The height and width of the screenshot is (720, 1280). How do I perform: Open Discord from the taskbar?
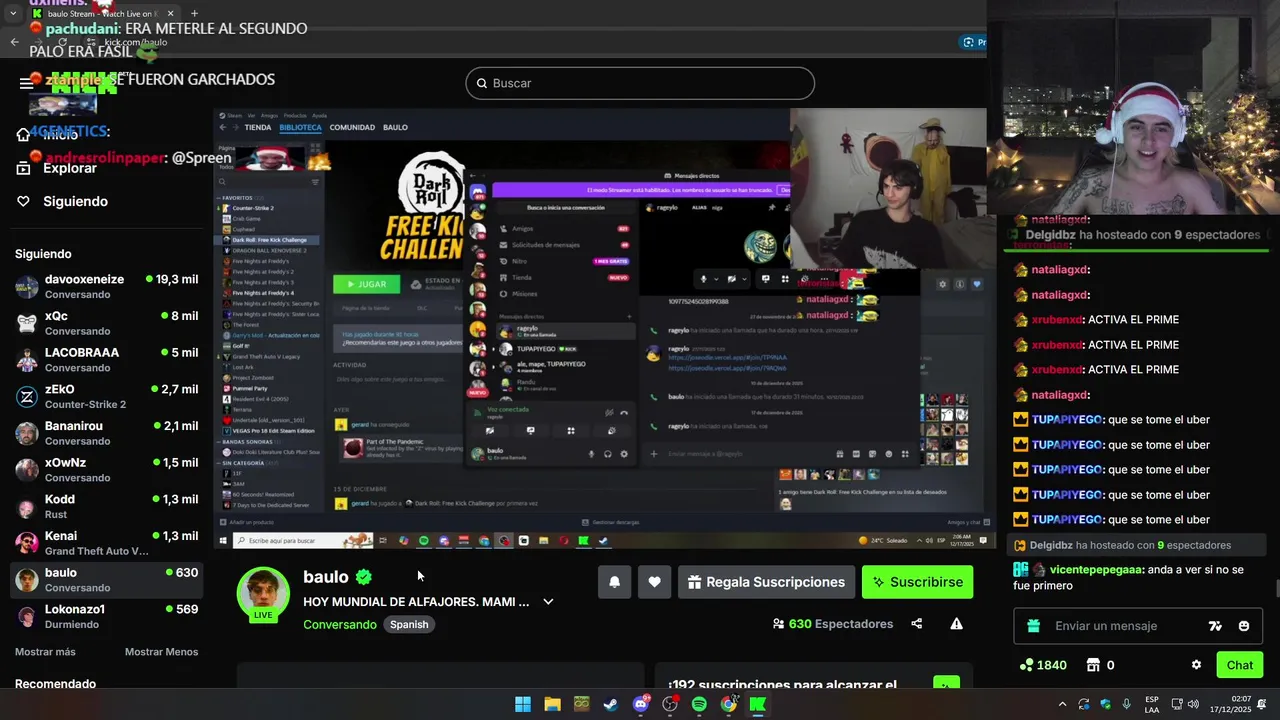pyautogui.click(x=641, y=704)
